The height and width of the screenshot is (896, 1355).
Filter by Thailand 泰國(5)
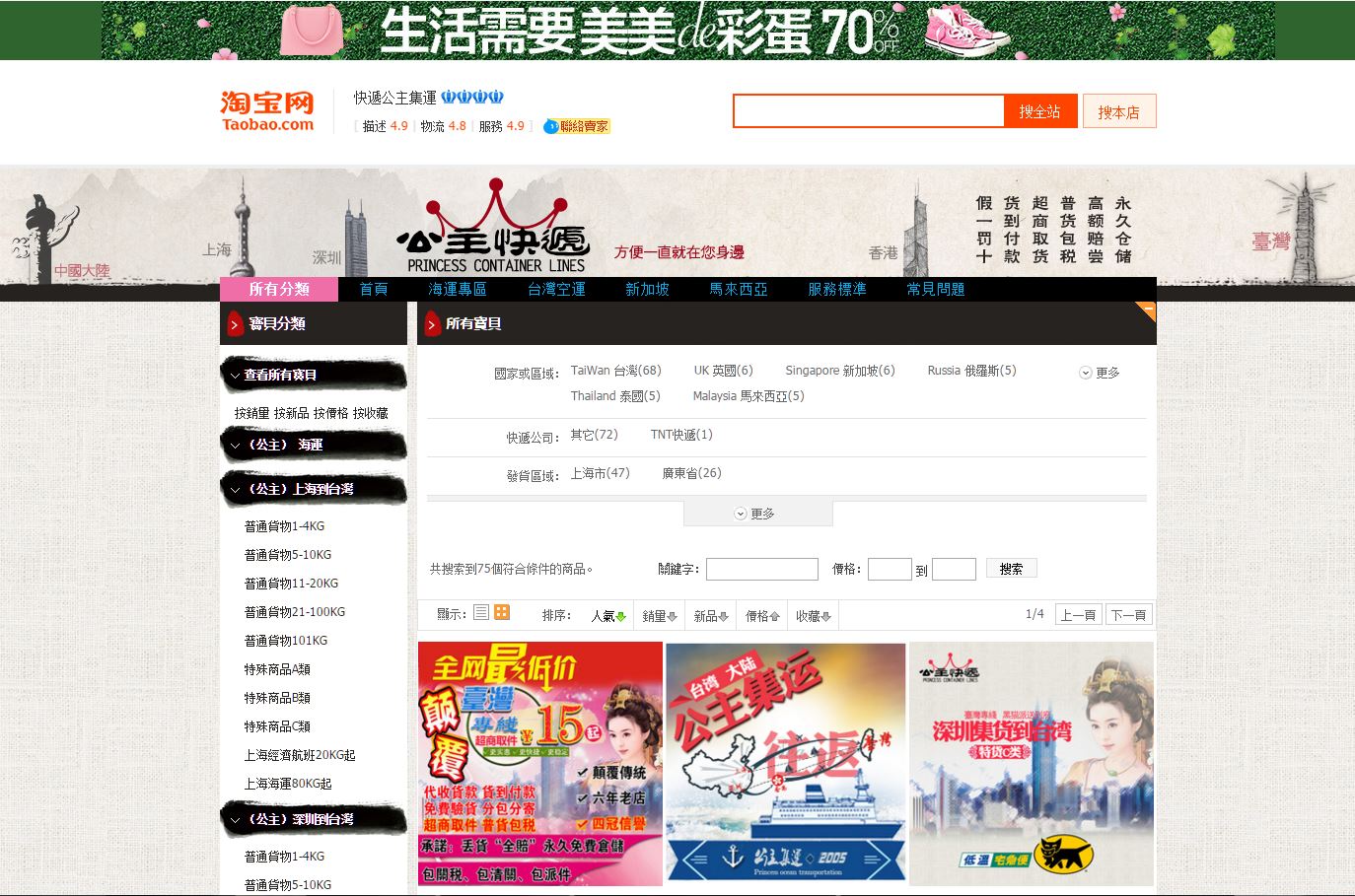[x=615, y=396]
